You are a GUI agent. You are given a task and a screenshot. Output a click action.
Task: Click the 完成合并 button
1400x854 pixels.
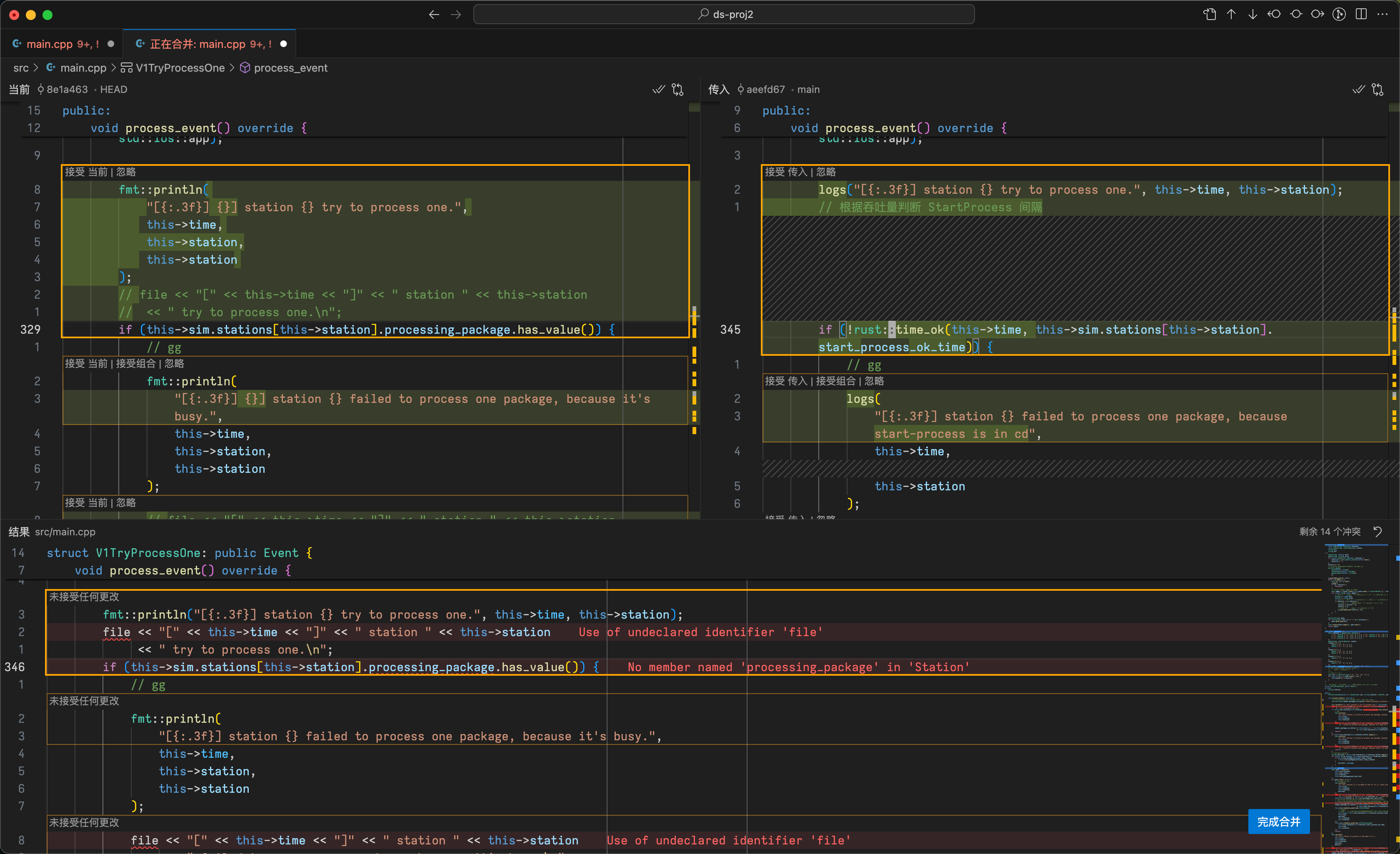tap(1278, 822)
